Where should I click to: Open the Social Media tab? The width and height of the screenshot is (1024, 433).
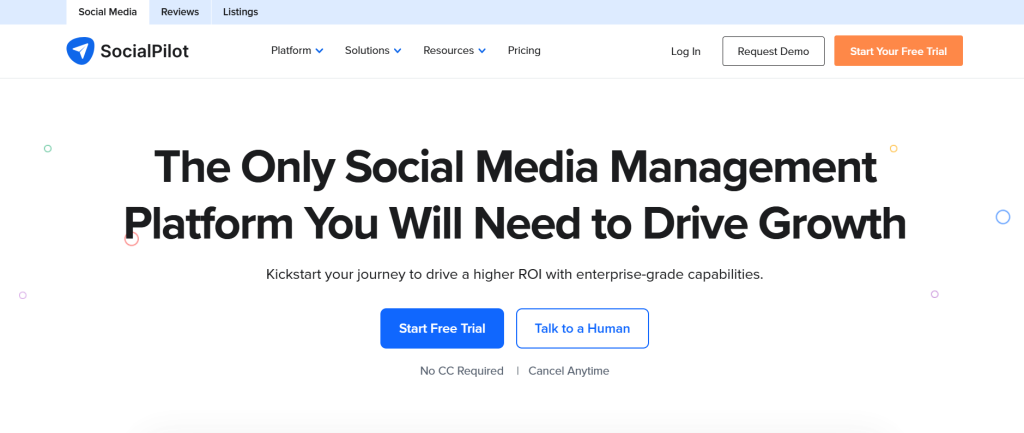pyautogui.click(x=108, y=12)
